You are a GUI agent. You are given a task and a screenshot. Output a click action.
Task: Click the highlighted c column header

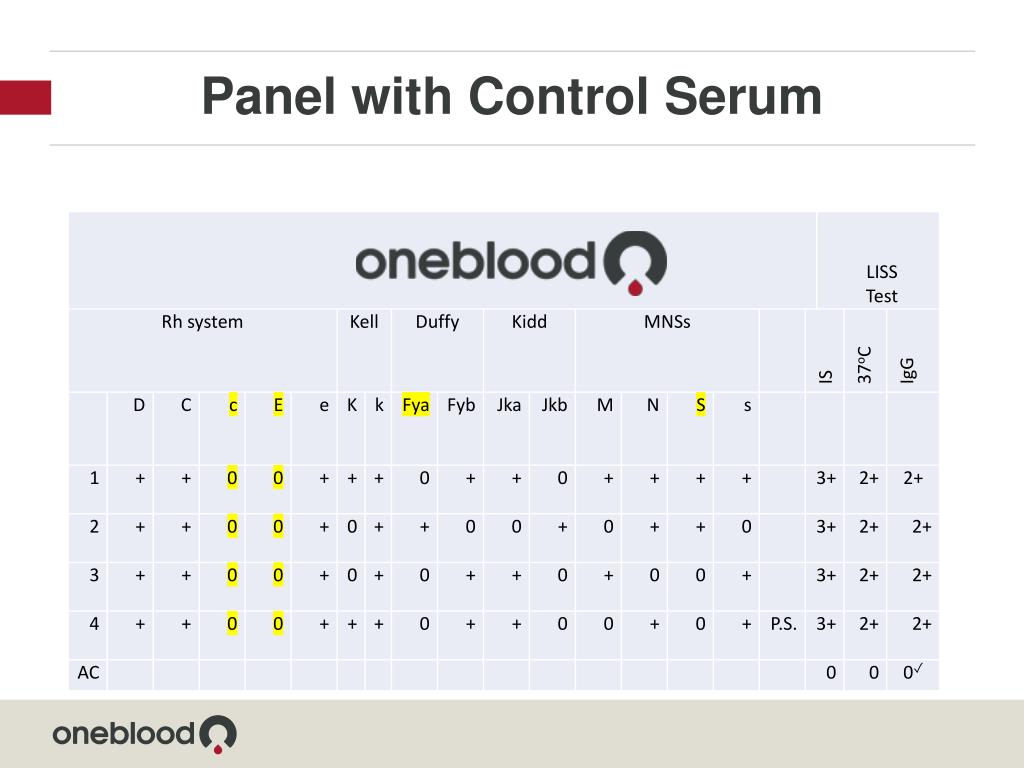coord(233,406)
